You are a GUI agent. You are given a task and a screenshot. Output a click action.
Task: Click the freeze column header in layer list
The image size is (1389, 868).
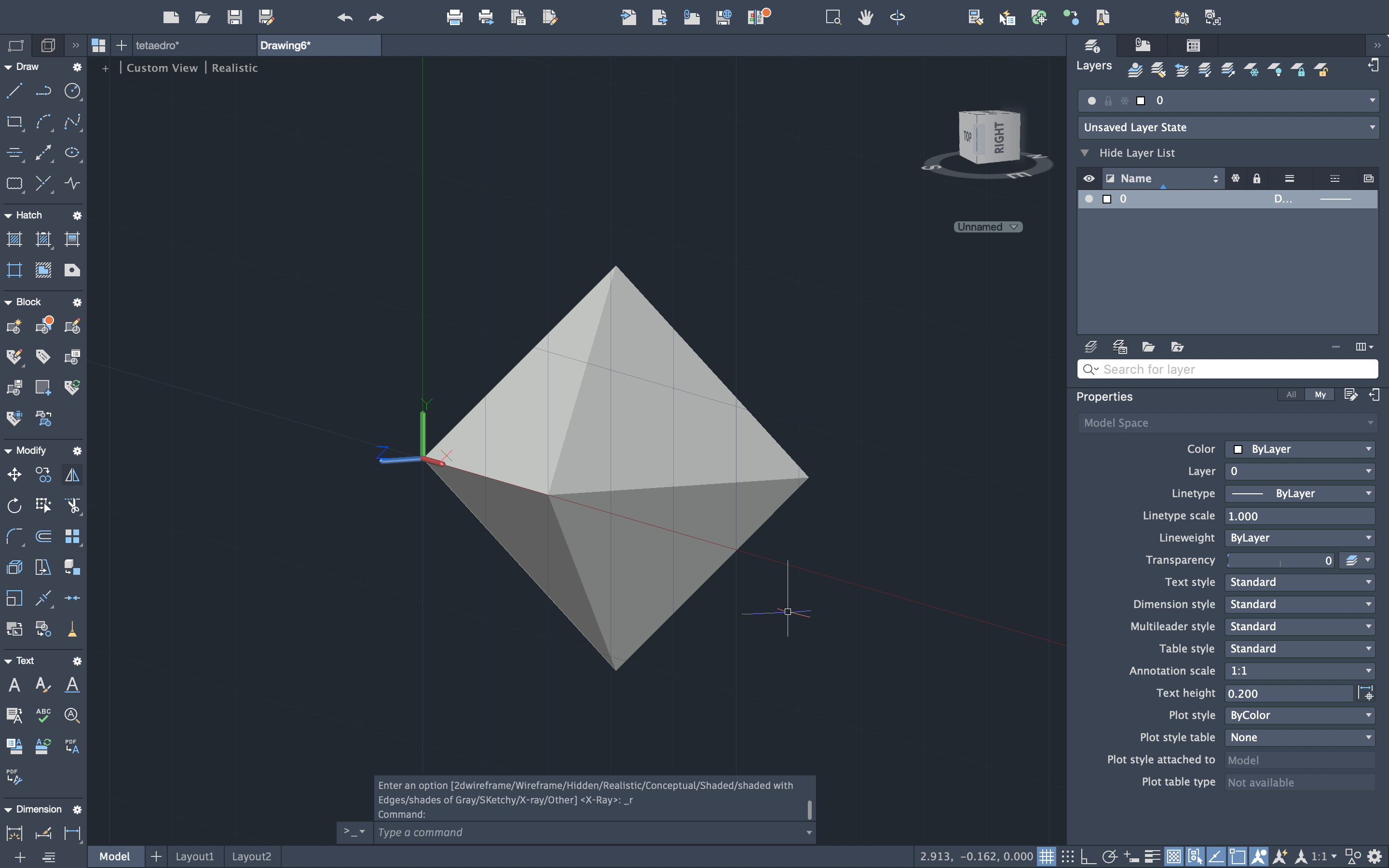1236,178
